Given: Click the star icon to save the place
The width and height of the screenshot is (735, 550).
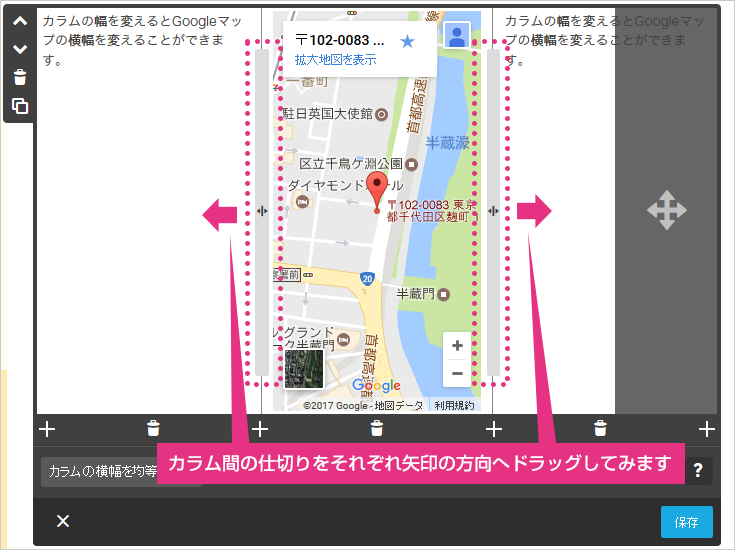Looking at the screenshot, I should 407,41.
